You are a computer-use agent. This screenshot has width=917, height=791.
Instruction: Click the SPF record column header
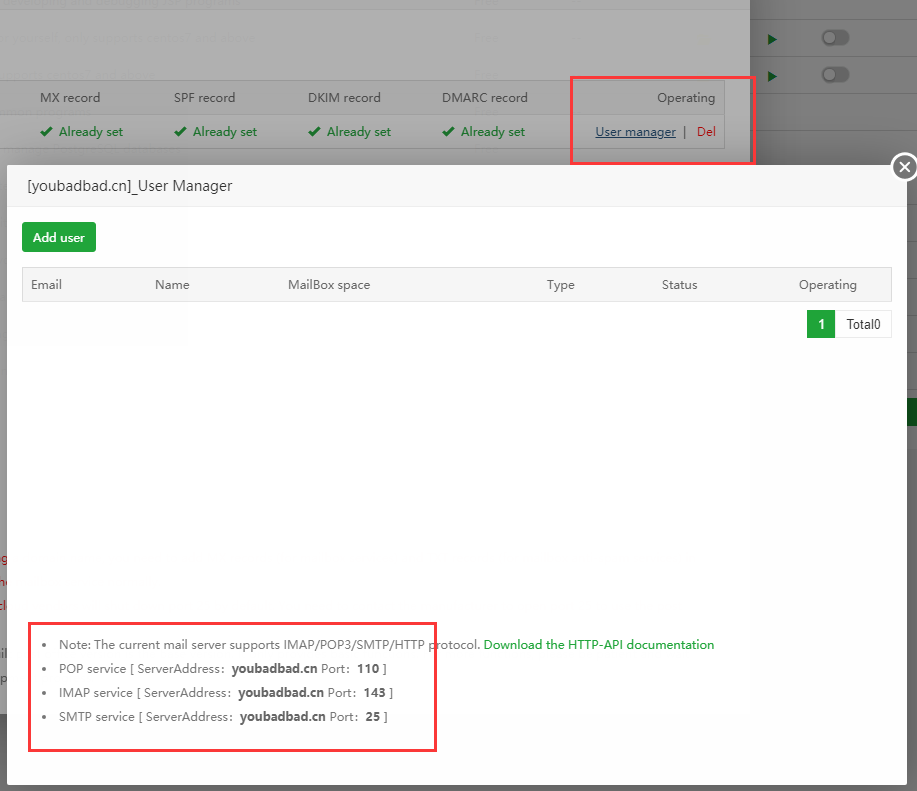pos(204,98)
